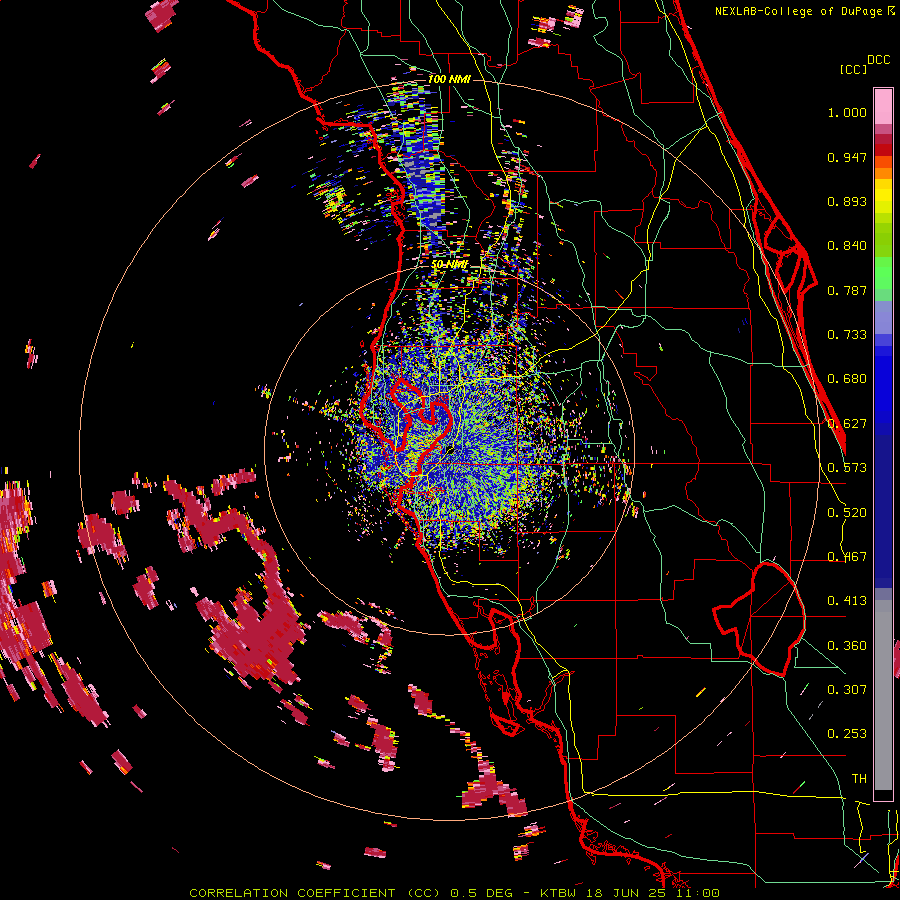Select the 0.733 scale value
This screenshot has width=900, height=900.
coord(847,335)
